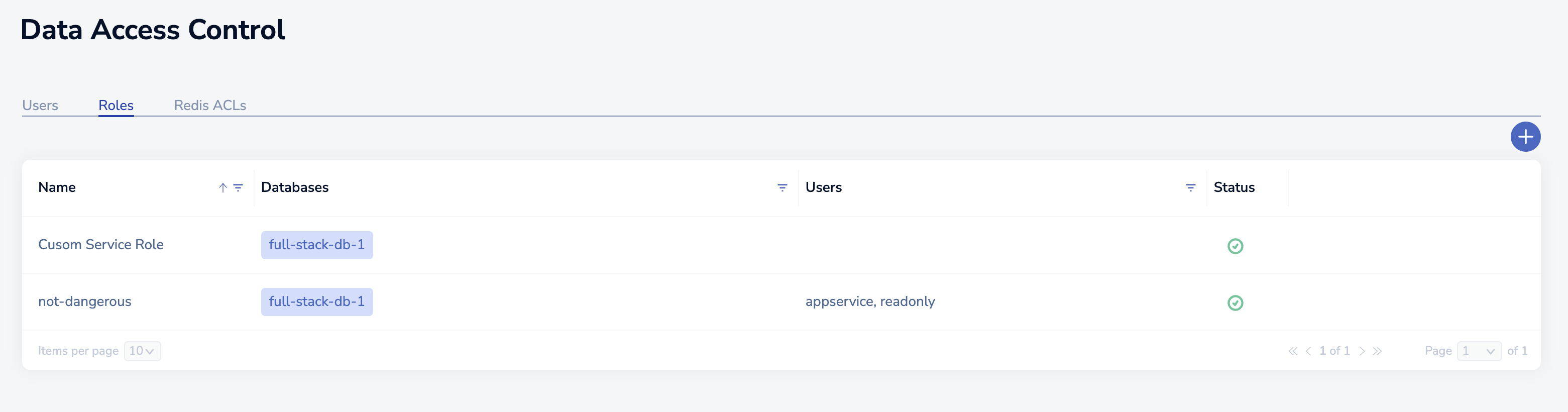The width and height of the screenshot is (1568, 412).
Task: Open the Databases column filter icon
Action: (x=782, y=188)
